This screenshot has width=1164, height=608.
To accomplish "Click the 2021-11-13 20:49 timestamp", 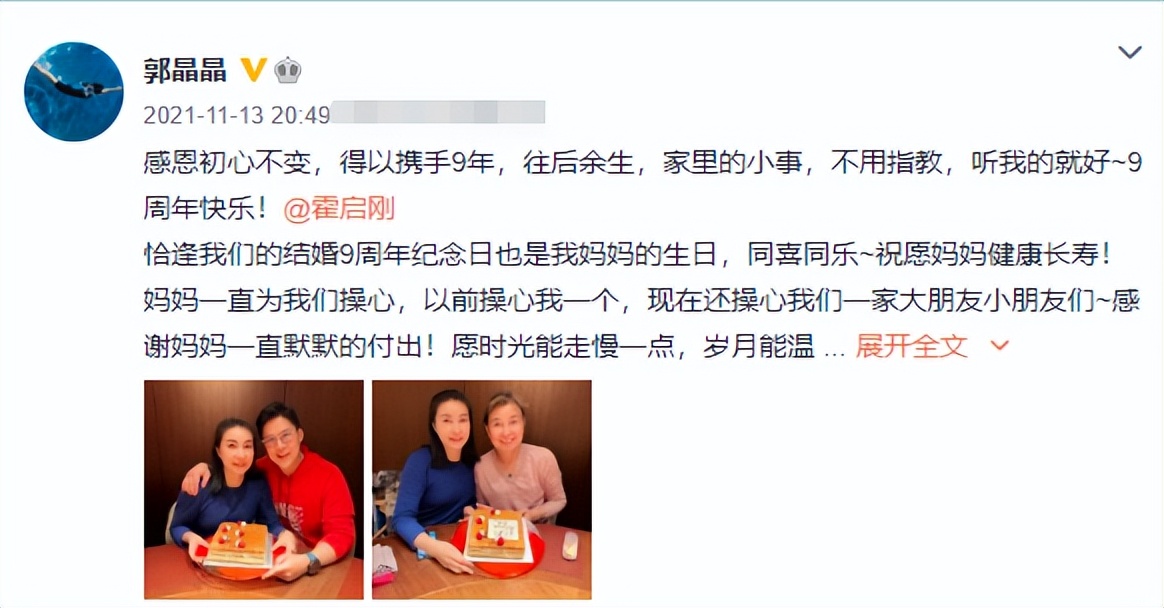I will pyautogui.click(x=236, y=115).
